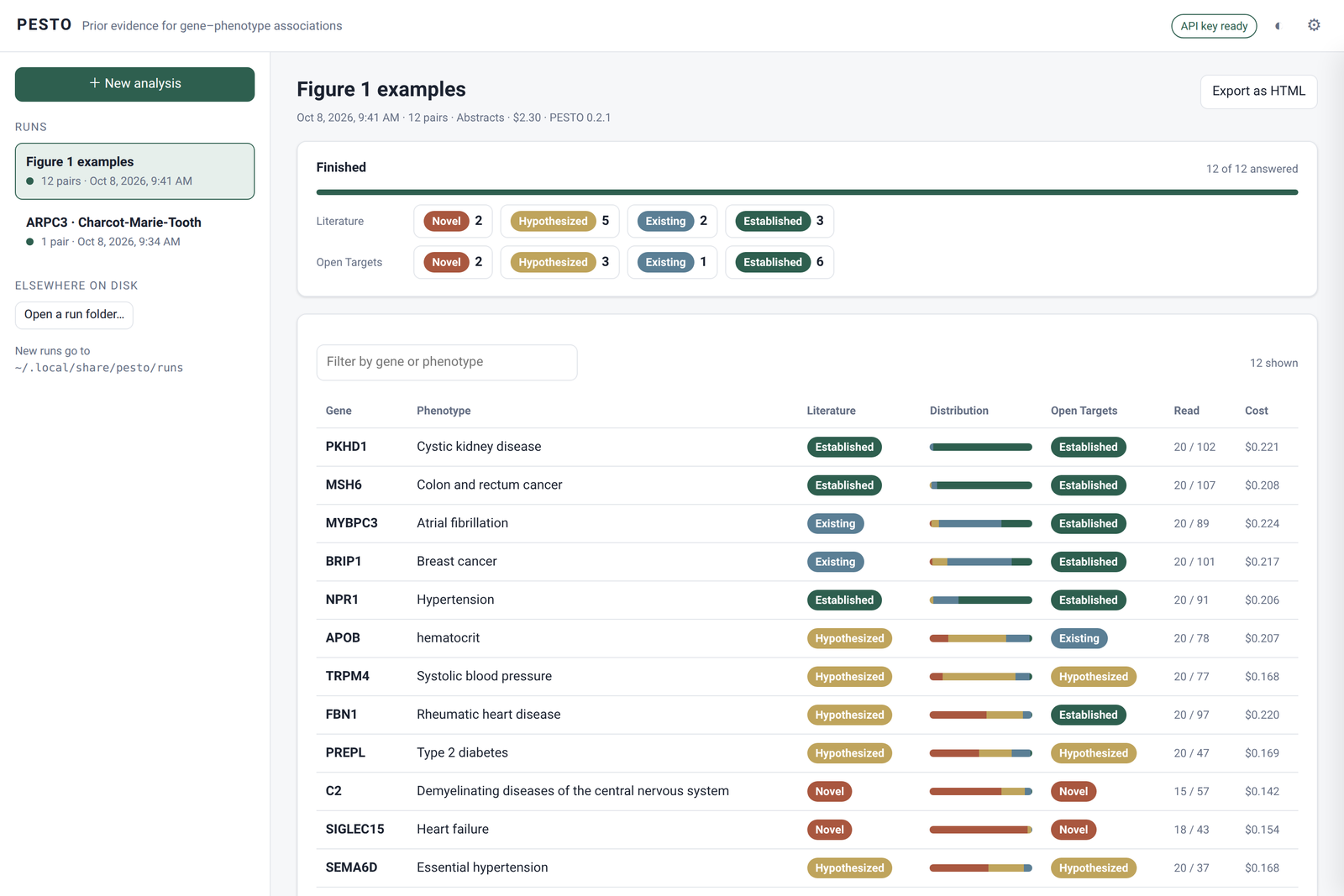This screenshot has height=896, width=1344.
Task: Filter Literature by the Hypothesized chip
Action: tap(559, 222)
